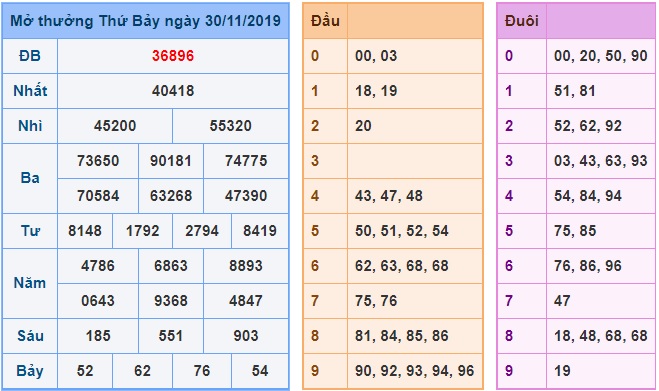
Task: Select the Đuôi cell "03, 43, 63, 93"
Action: (601, 160)
